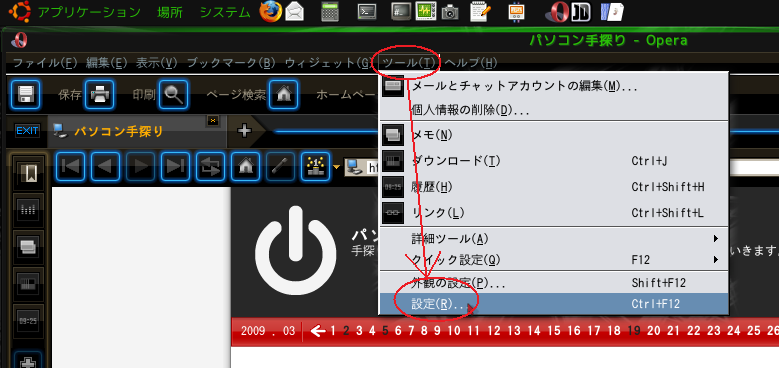Expand the dropdown arrow beside address field
Viewport: 779px width, 368px height.
[x=336, y=167]
